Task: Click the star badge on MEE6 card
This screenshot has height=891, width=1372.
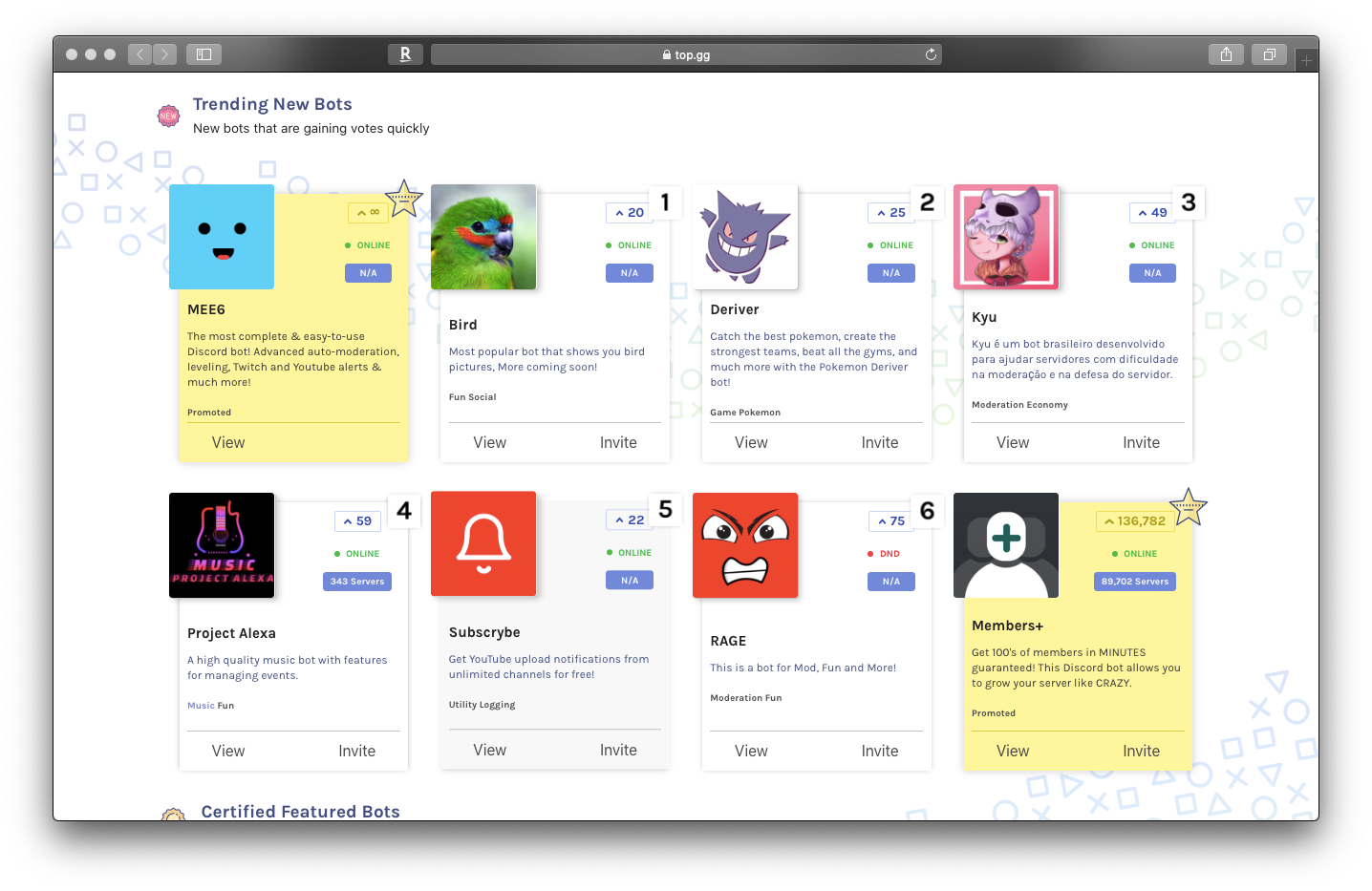Action: click(404, 199)
